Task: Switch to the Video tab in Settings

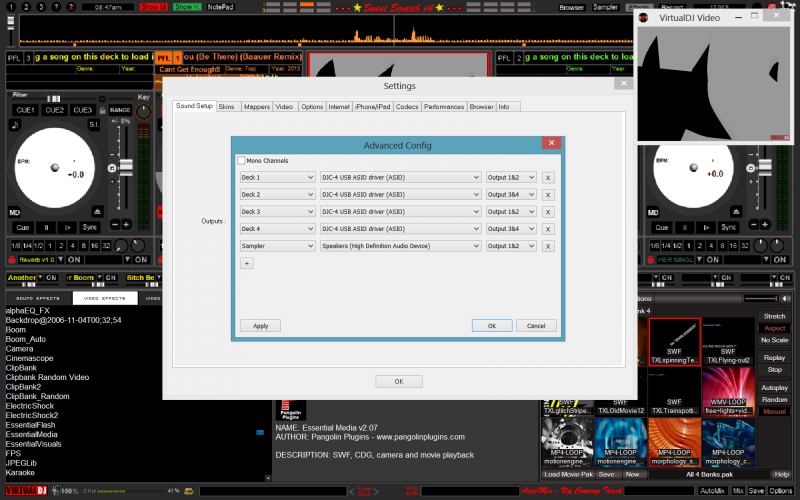Action: click(284, 107)
